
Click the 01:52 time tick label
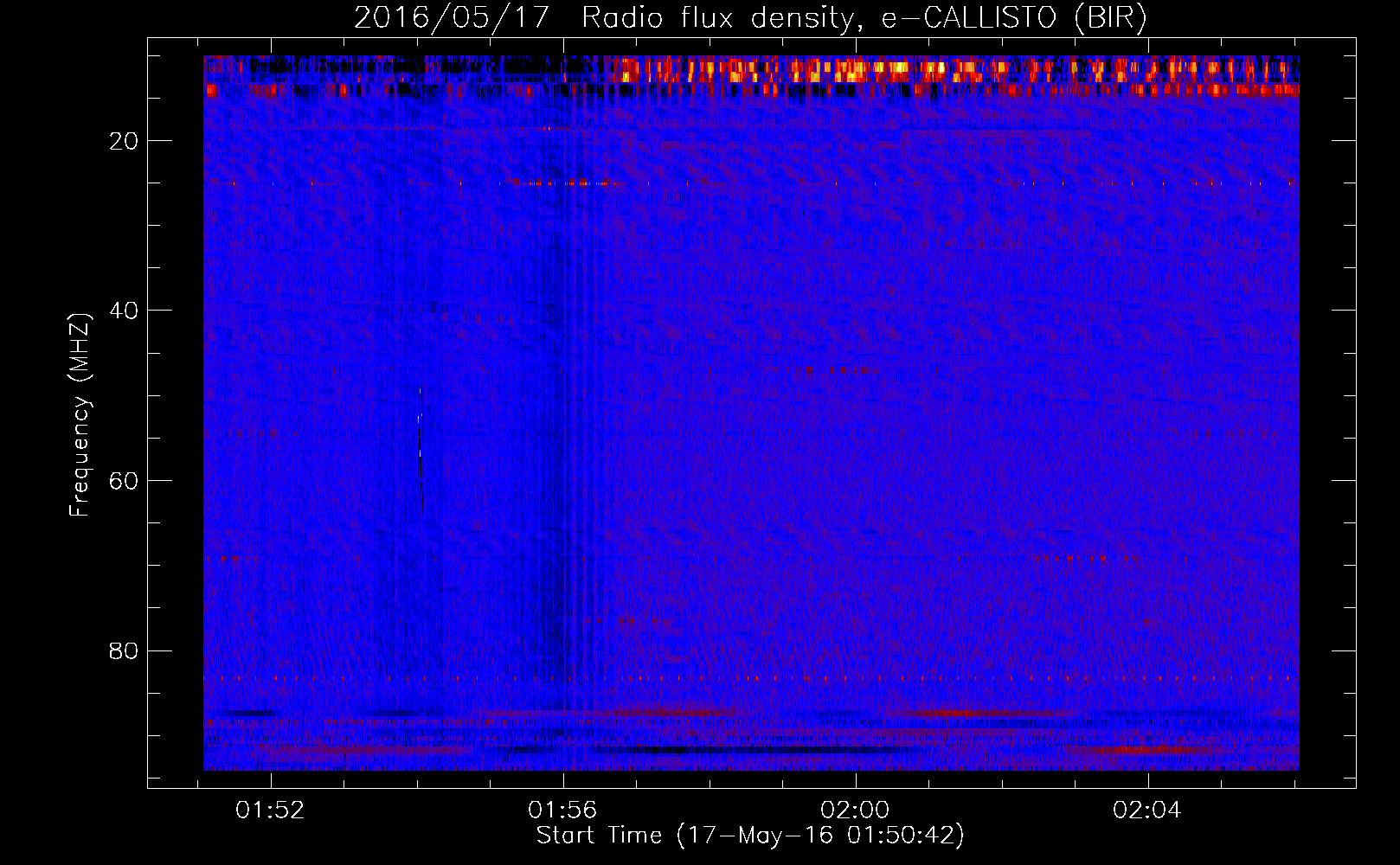coord(271,810)
